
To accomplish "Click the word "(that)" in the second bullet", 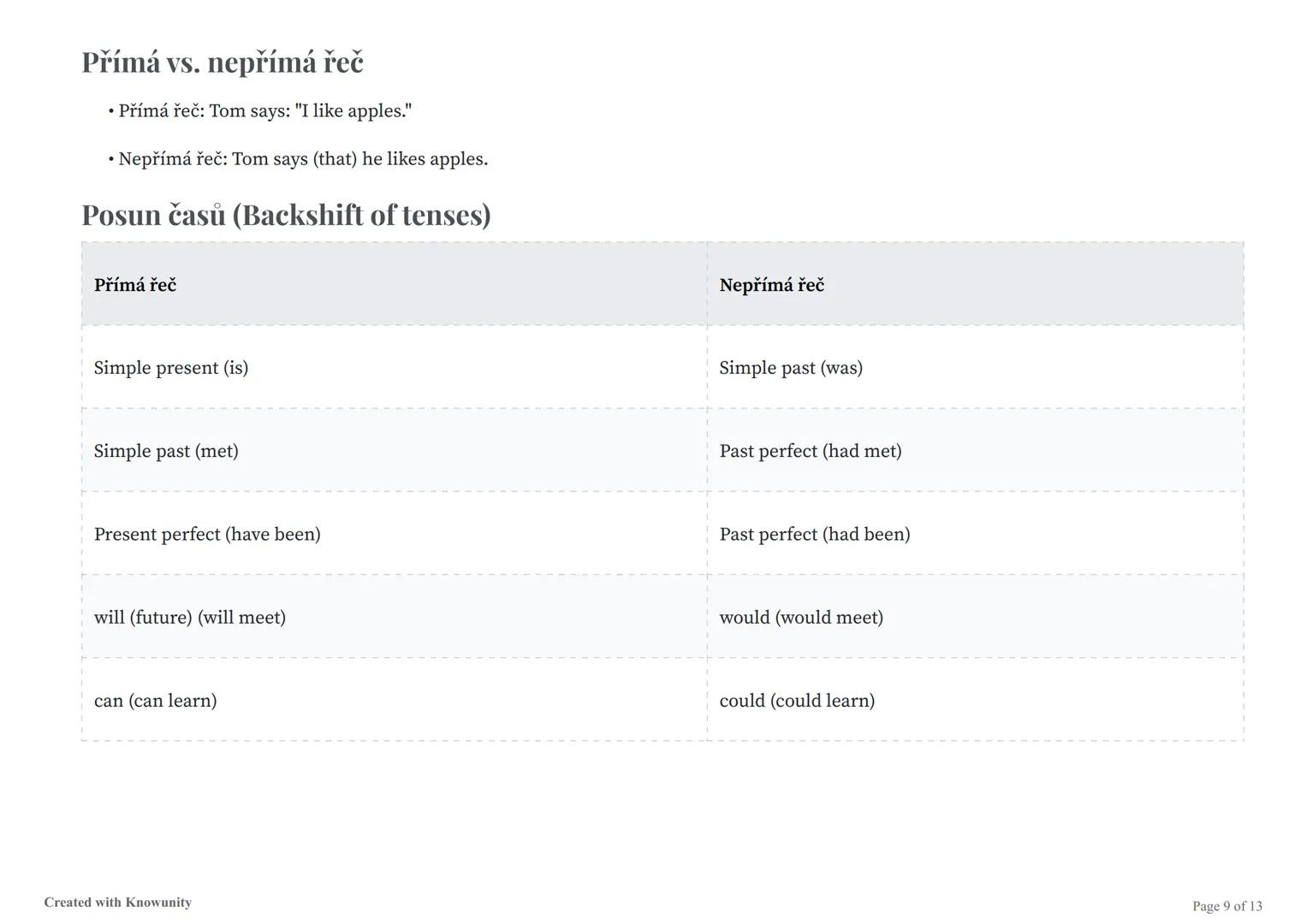I will pos(335,159).
